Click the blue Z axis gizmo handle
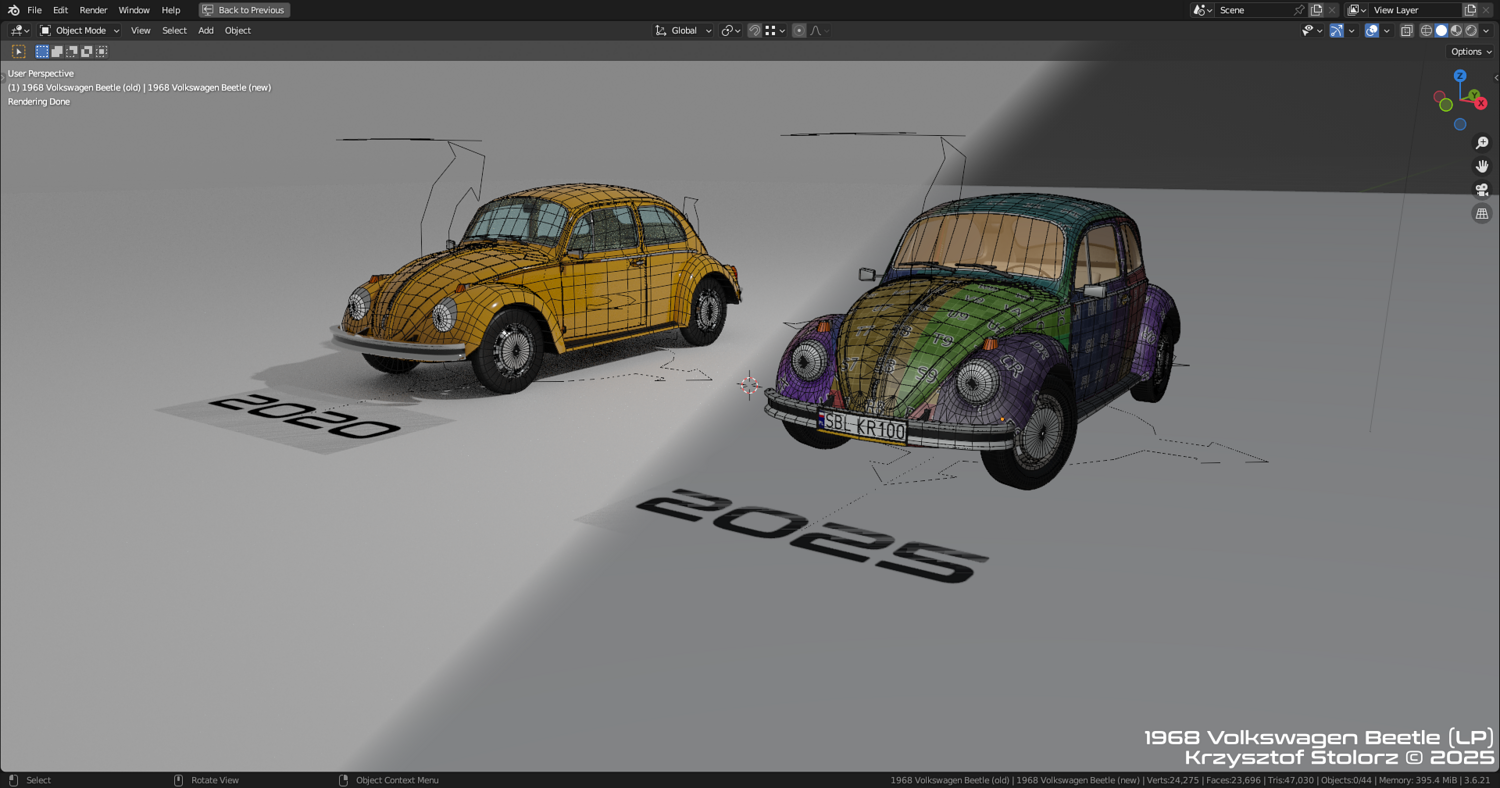1500x788 pixels. point(1460,76)
